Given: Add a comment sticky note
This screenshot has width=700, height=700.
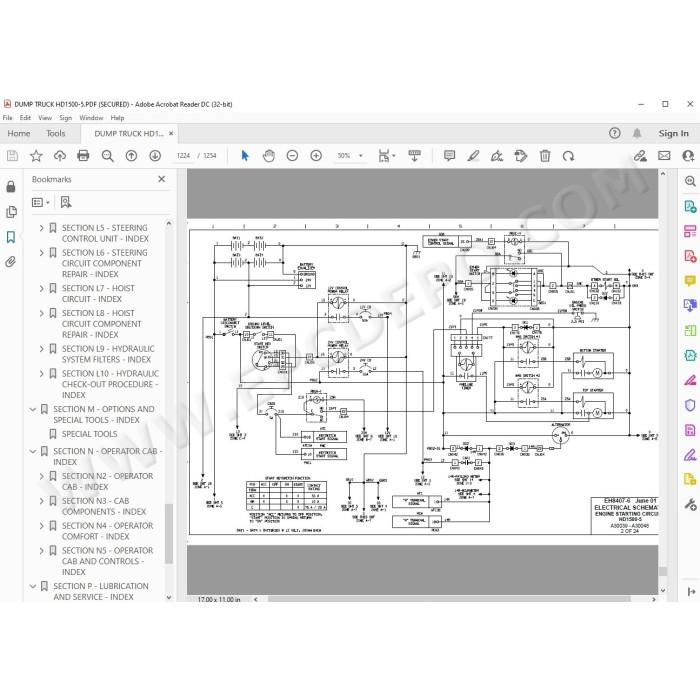Looking at the screenshot, I should pos(450,156).
